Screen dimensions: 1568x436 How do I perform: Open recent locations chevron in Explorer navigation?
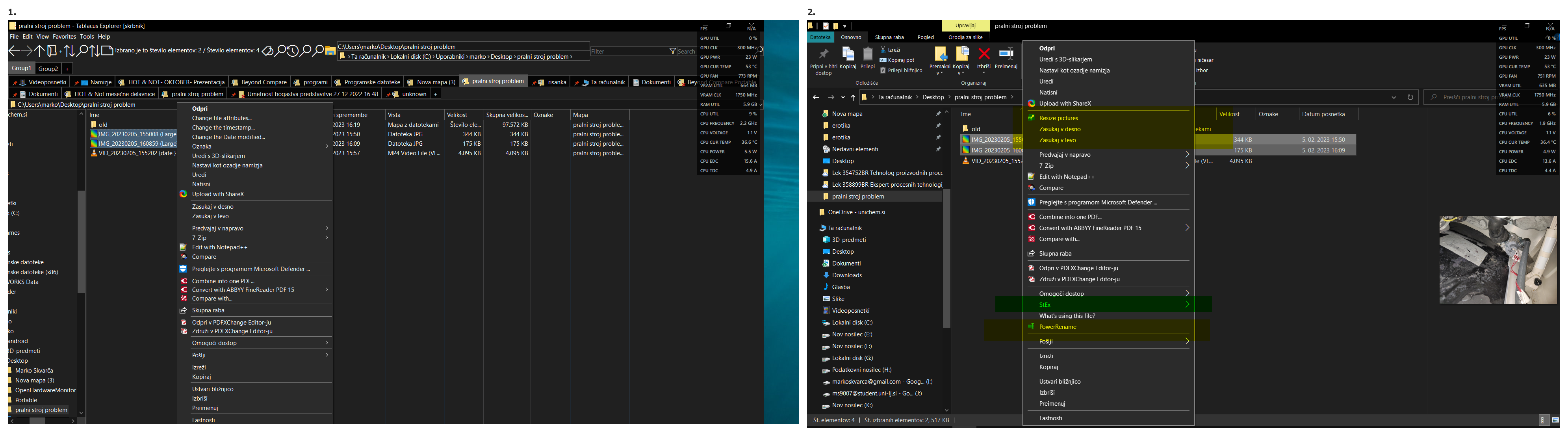pos(843,97)
